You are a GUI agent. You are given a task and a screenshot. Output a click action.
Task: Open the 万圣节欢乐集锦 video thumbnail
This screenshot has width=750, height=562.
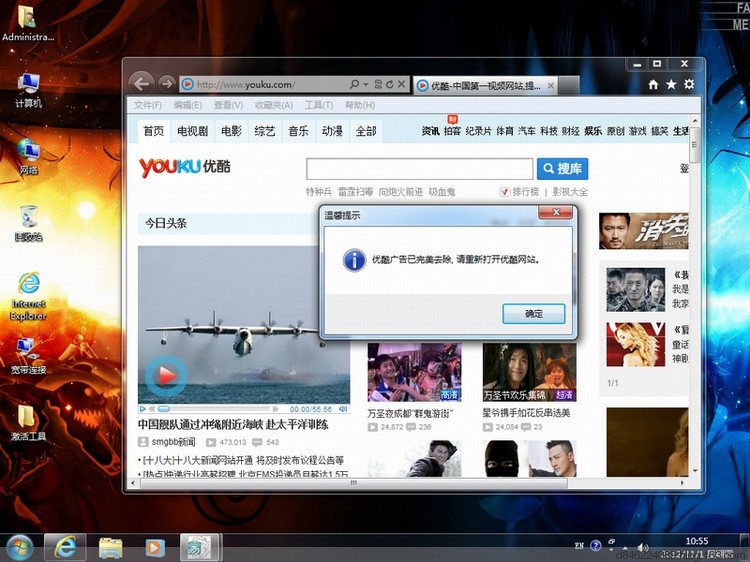(x=529, y=373)
